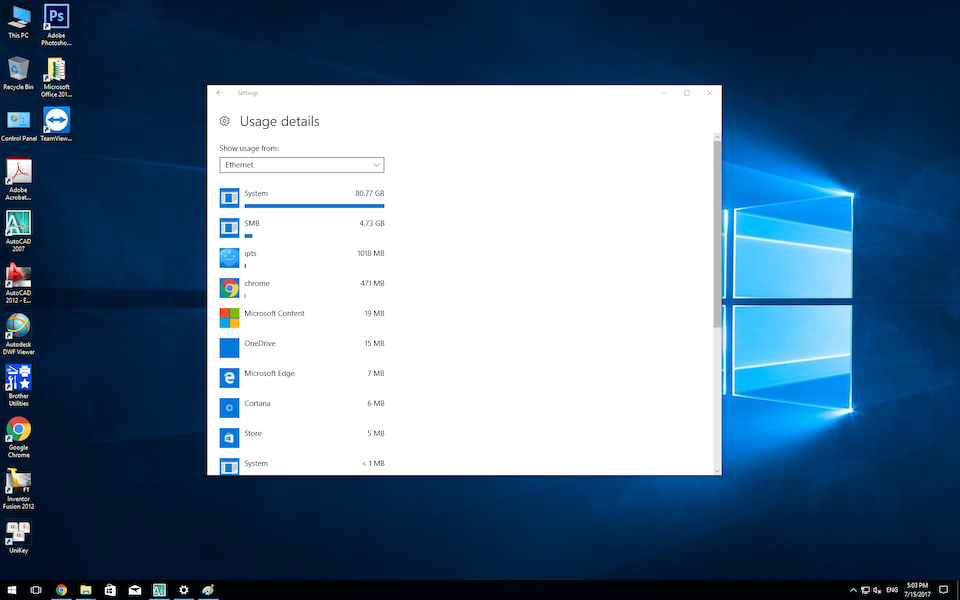This screenshot has width=960, height=600.
Task: Open the Show usage from Ethernet dropdown
Action: point(301,165)
